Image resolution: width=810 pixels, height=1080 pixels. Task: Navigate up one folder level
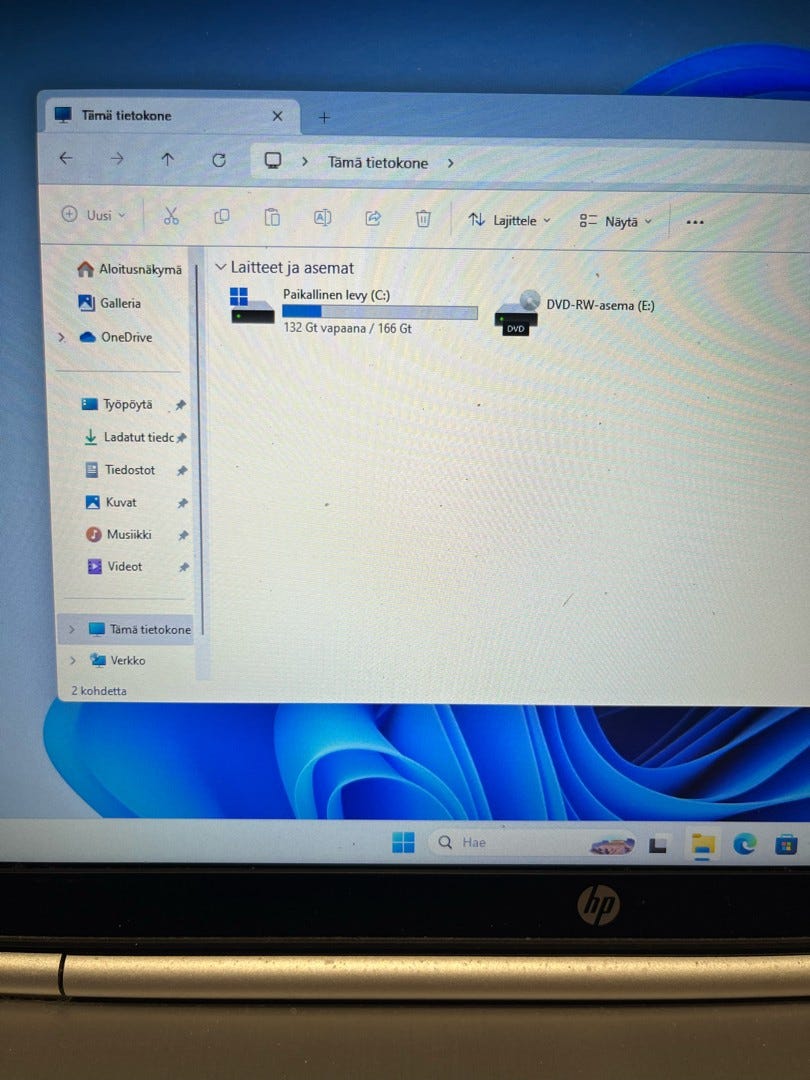(167, 160)
